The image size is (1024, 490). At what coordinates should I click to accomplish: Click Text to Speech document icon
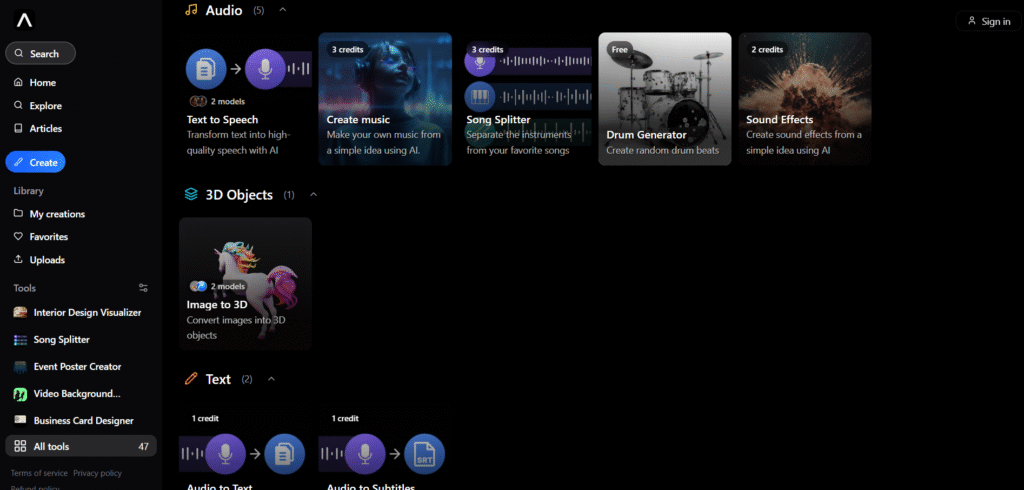[x=206, y=69]
